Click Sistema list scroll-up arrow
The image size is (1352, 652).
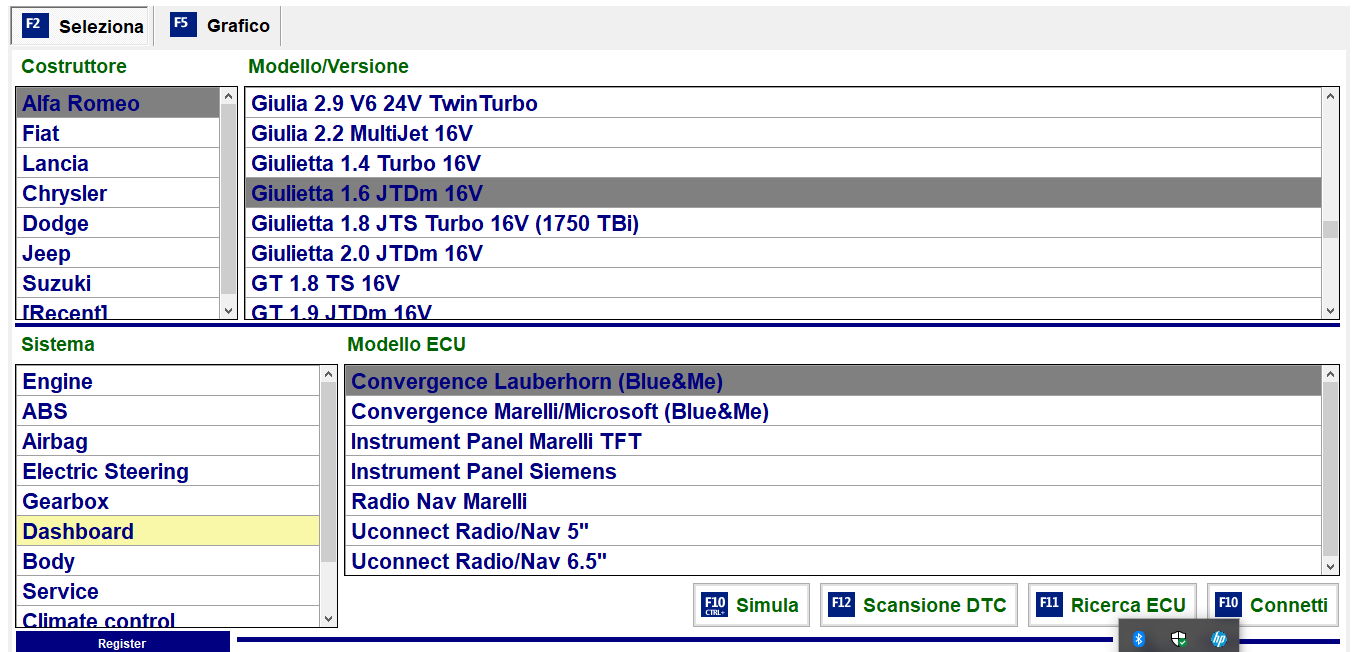pos(329,375)
